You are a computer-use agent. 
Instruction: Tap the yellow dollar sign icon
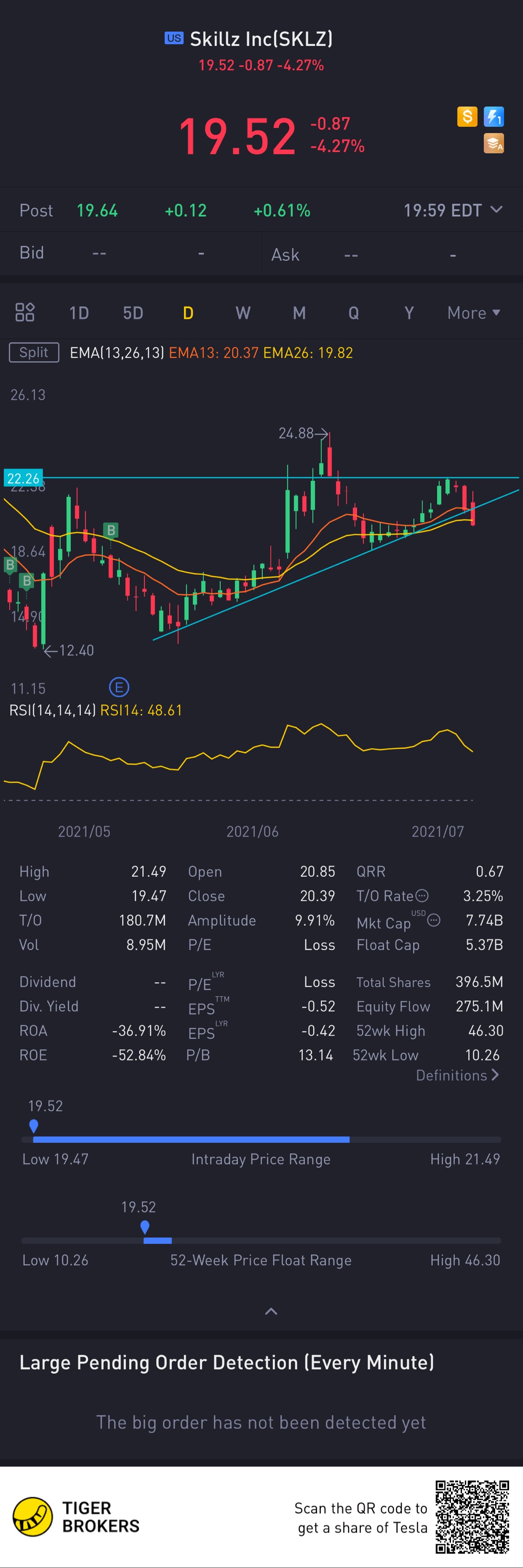pyautogui.click(x=467, y=116)
